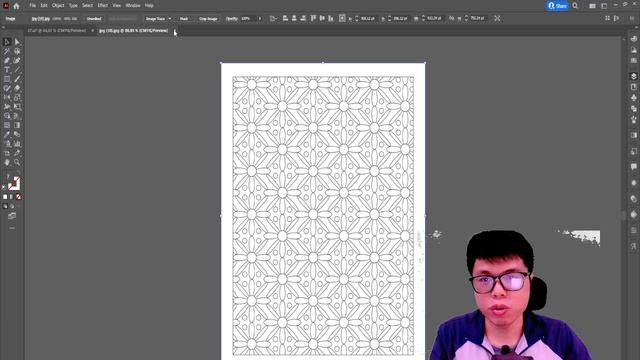Select the Type tool
The image size is (640, 360).
click(x=7, y=70)
